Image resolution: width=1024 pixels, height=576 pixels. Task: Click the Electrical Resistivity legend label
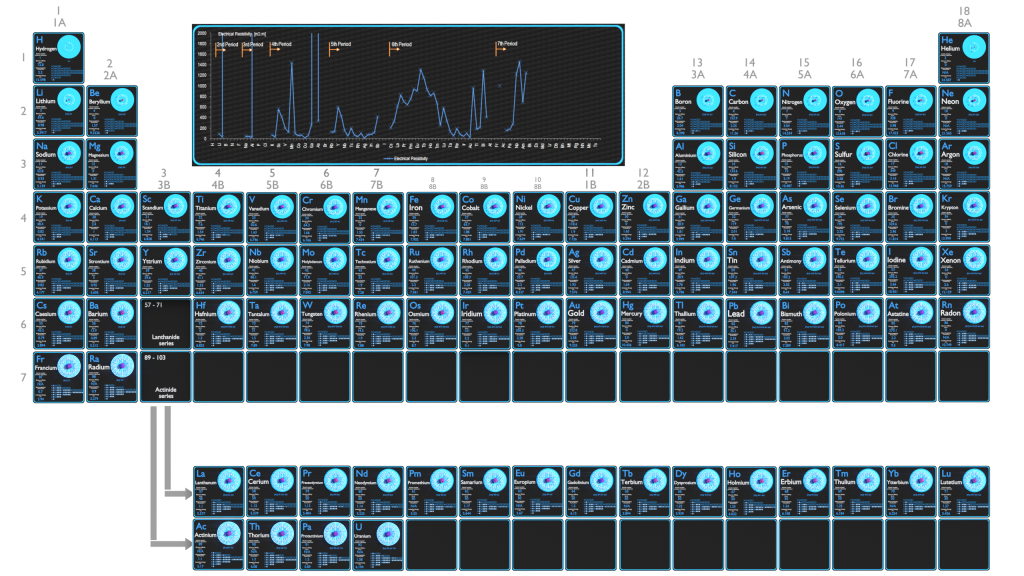(x=408, y=158)
